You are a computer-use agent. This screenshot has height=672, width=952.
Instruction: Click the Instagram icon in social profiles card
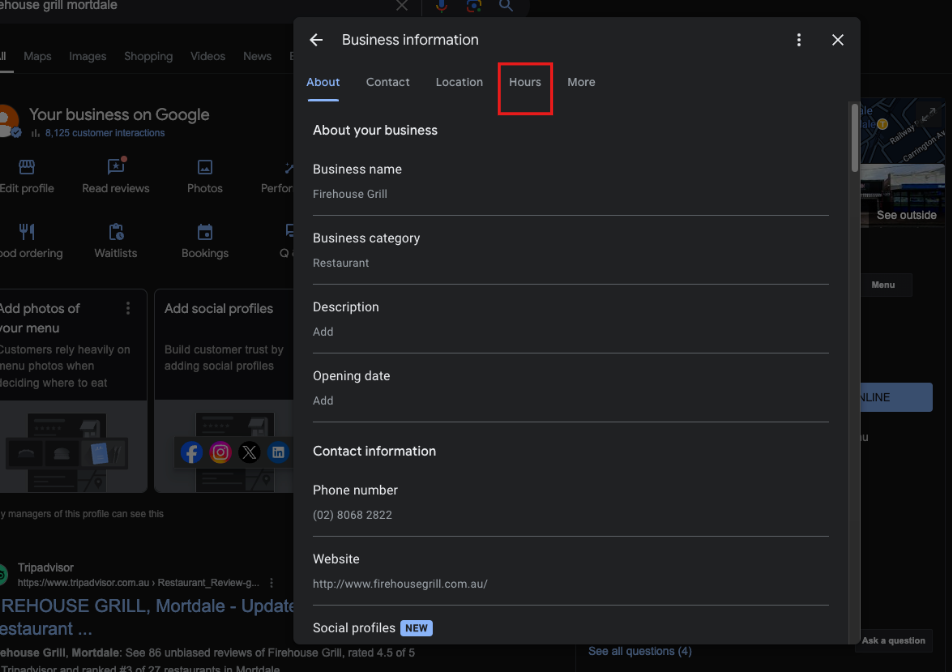[220, 452]
